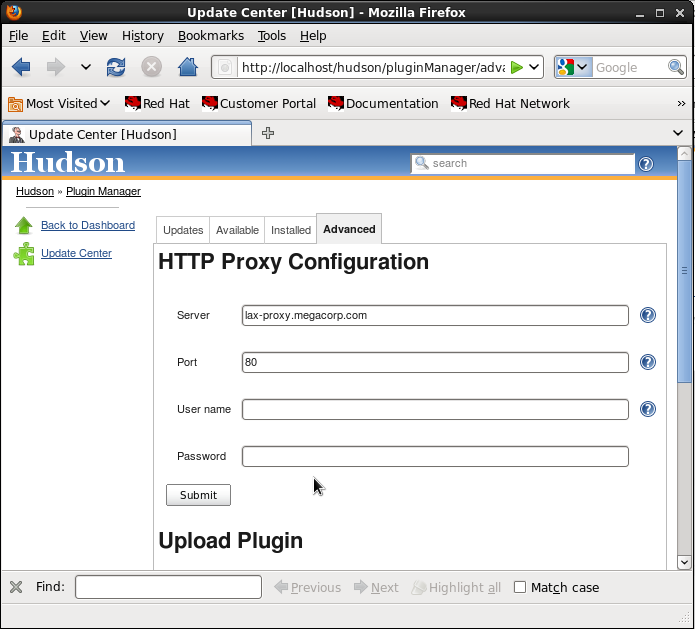This screenshot has height=629, width=695.
Task: Click the vertical scrollbar thumb
Action: pyautogui.click(x=684, y=270)
